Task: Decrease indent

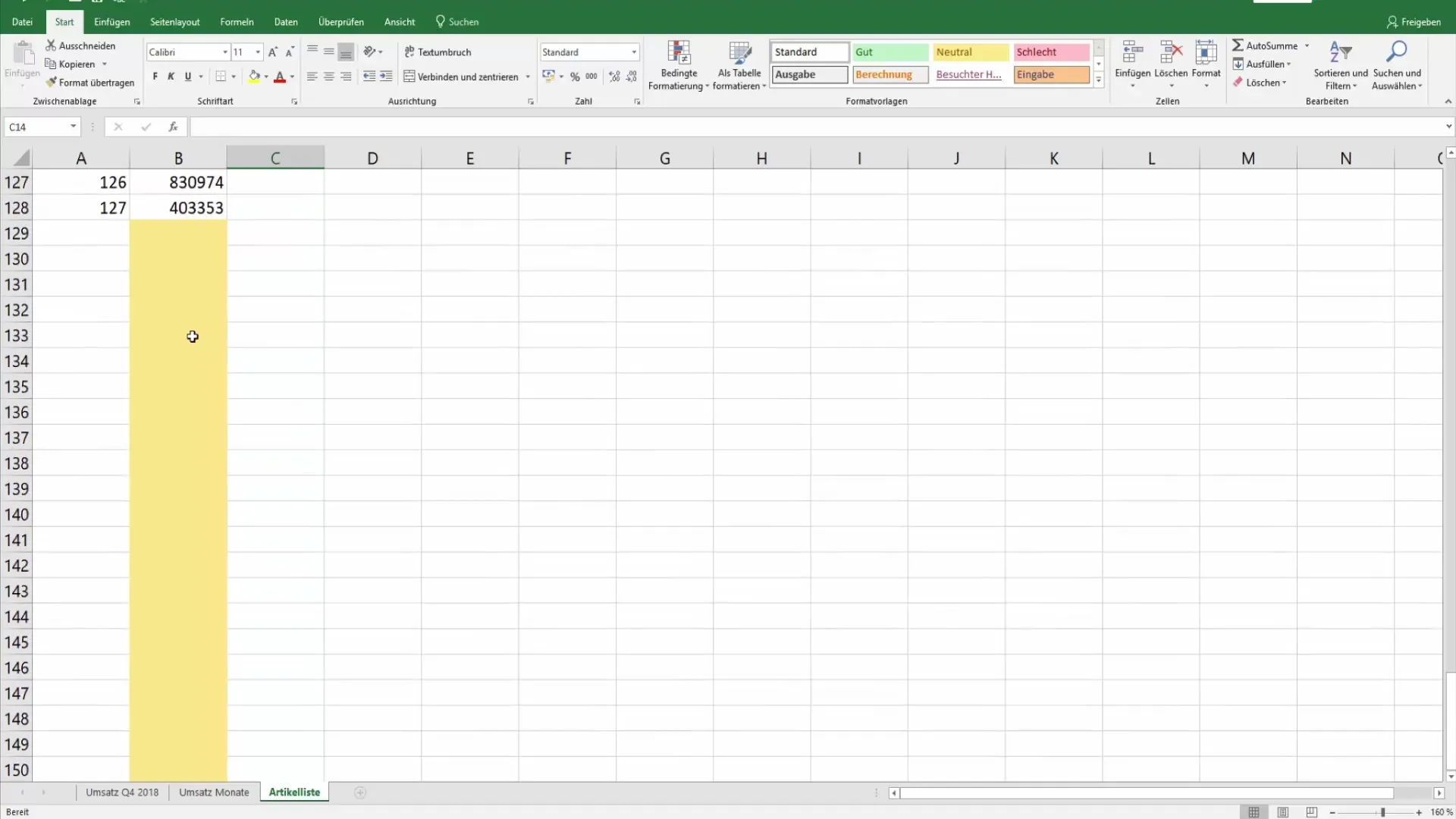Action: (369, 77)
